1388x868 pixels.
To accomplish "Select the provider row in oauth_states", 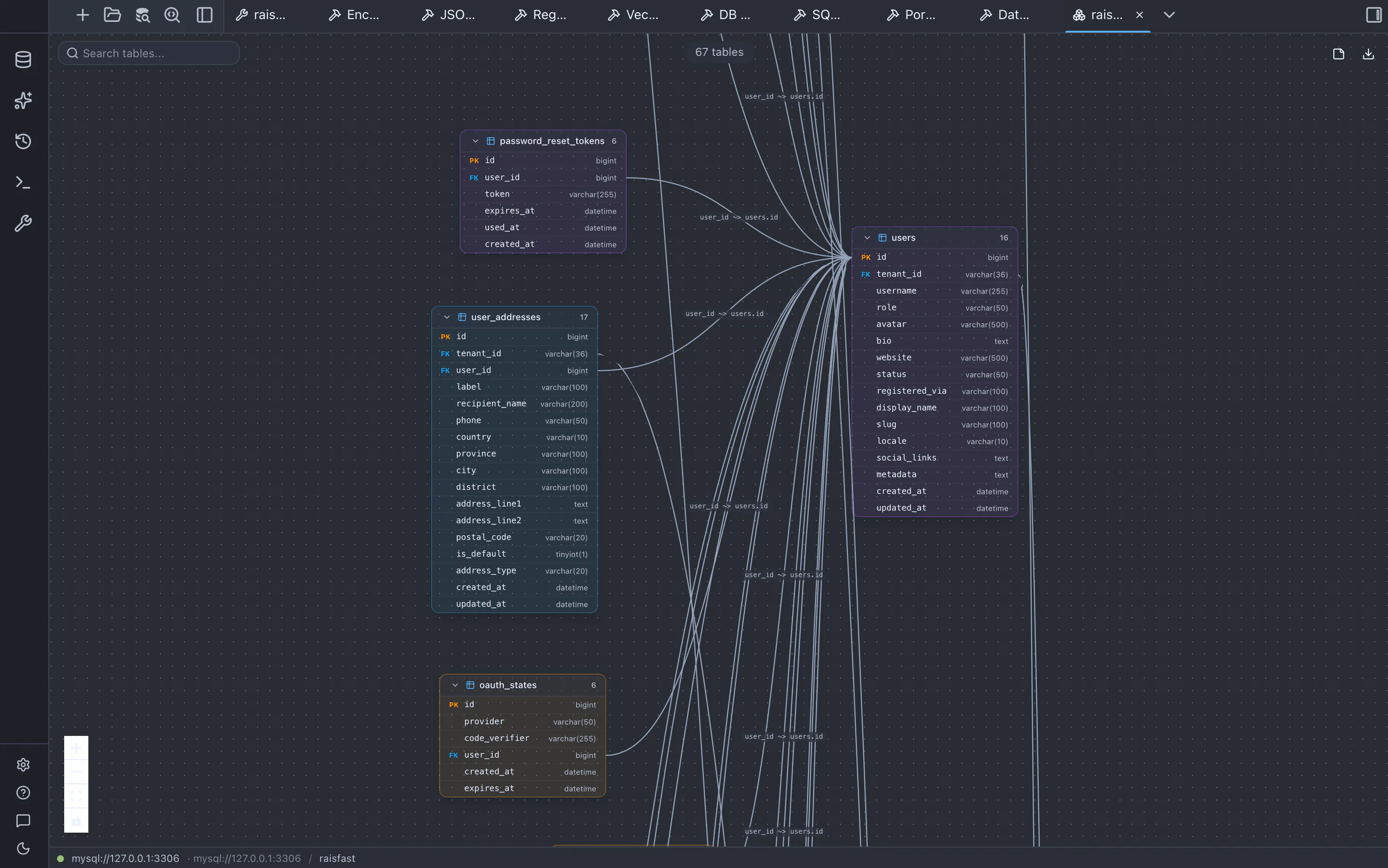I will (x=522, y=721).
